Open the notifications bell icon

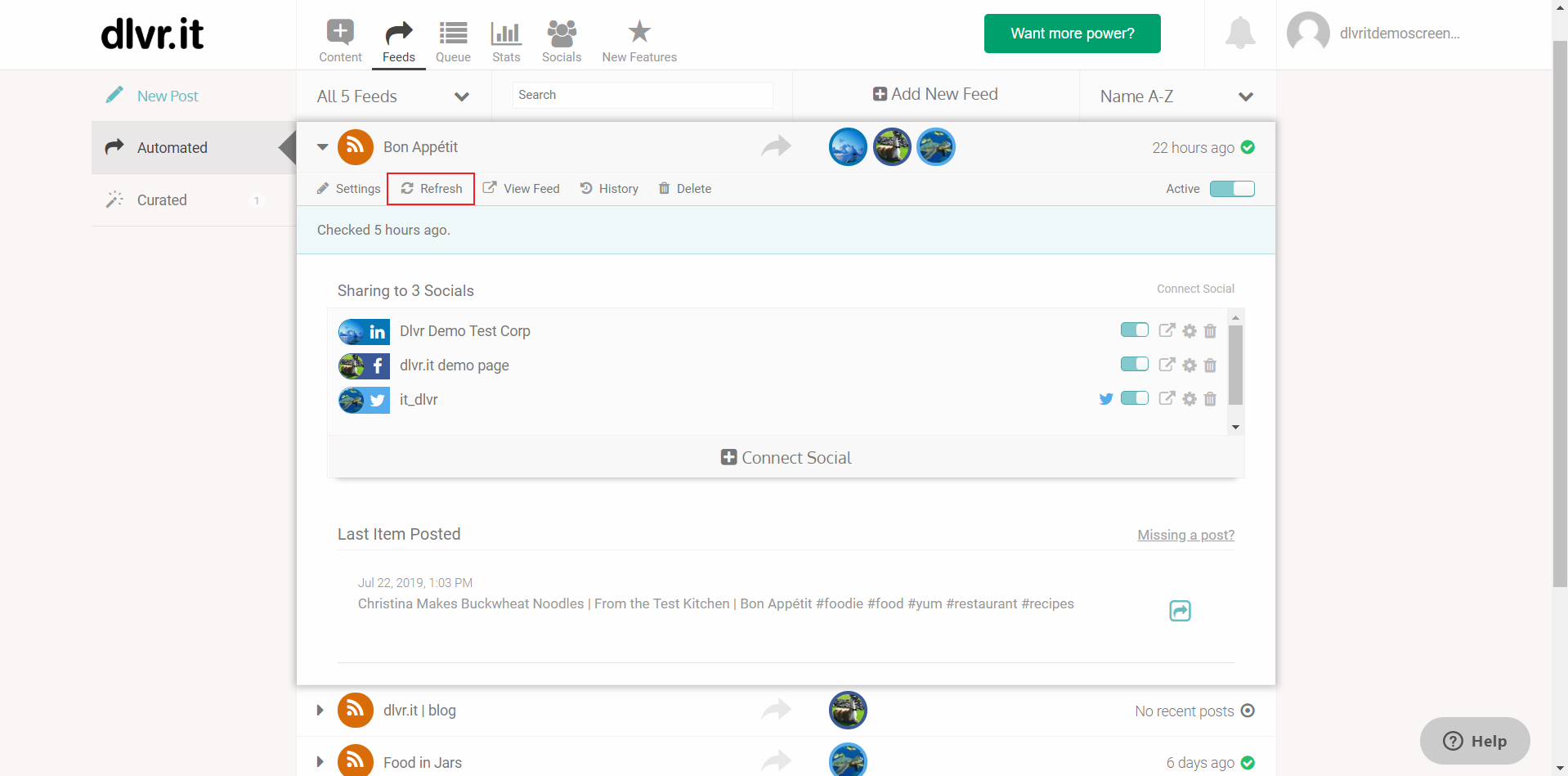coord(1240,34)
